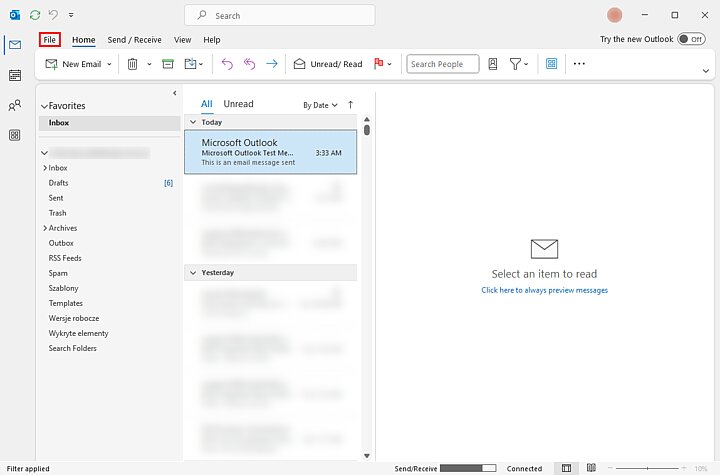Viewport: 720px width, 475px height.
Task: Open the Address Book icon
Action: (x=493, y=64)
